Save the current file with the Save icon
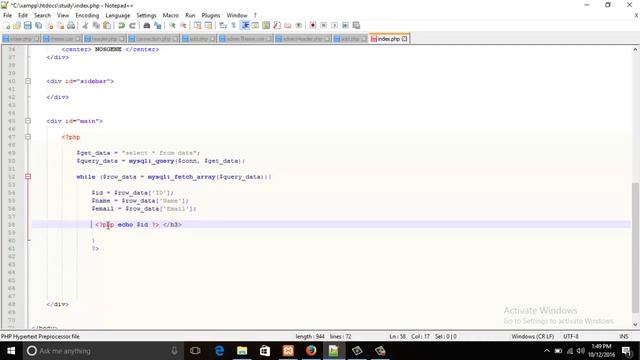 pos(28,25)
